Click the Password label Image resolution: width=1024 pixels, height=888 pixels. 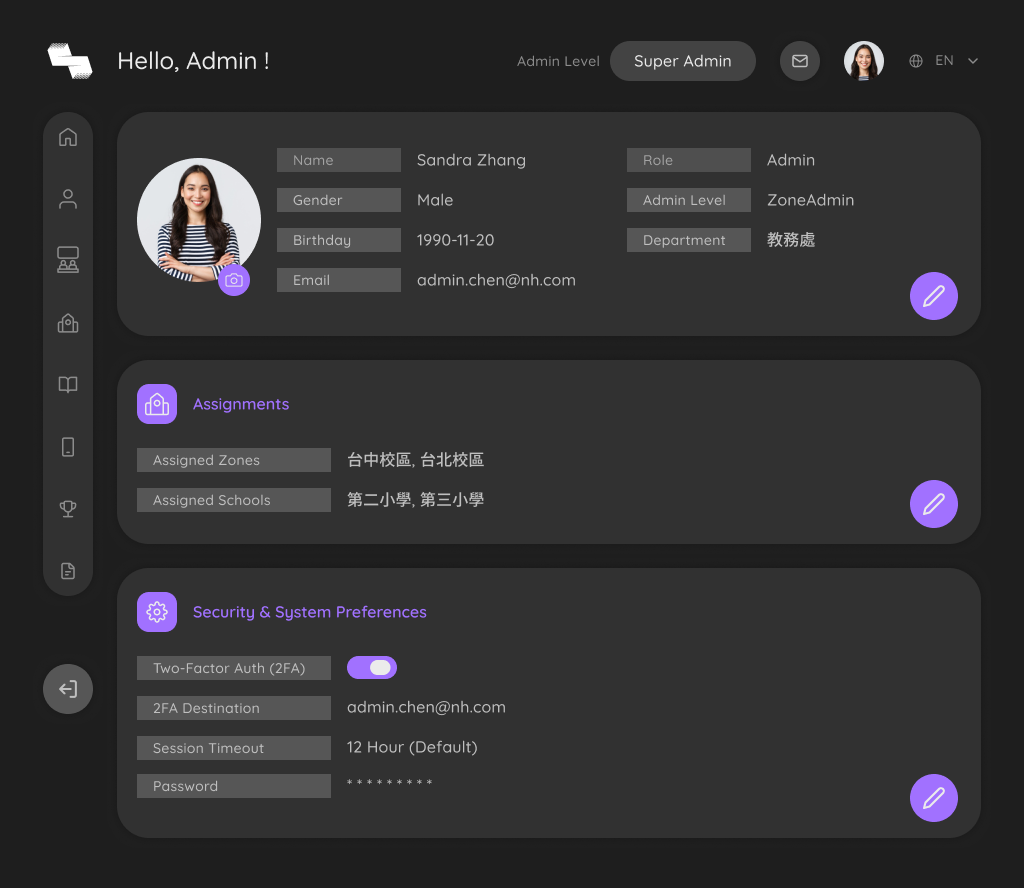pos(234,786)
